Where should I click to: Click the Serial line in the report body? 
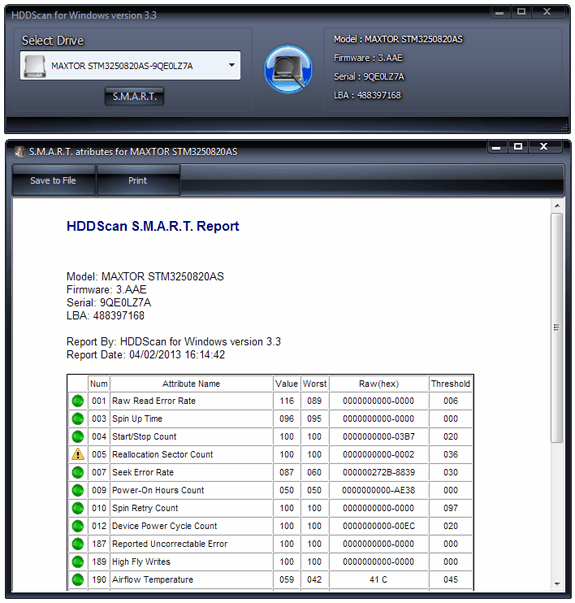pos(109,303)
